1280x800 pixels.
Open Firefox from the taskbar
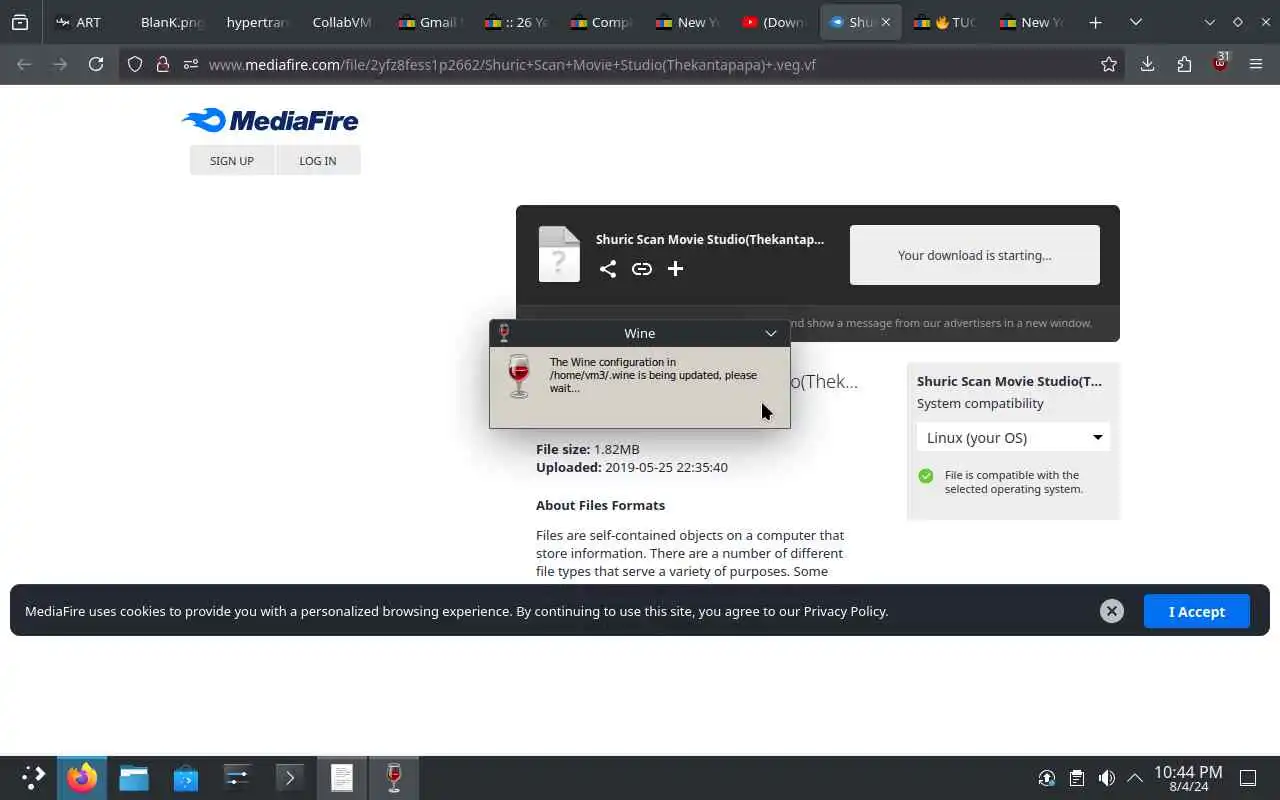click(82, 777)
